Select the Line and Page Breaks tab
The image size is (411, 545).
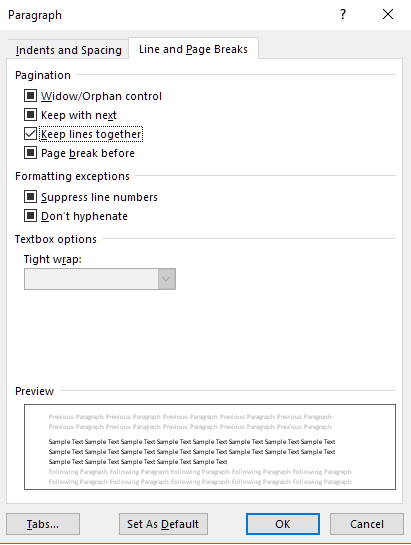[193, 49]
